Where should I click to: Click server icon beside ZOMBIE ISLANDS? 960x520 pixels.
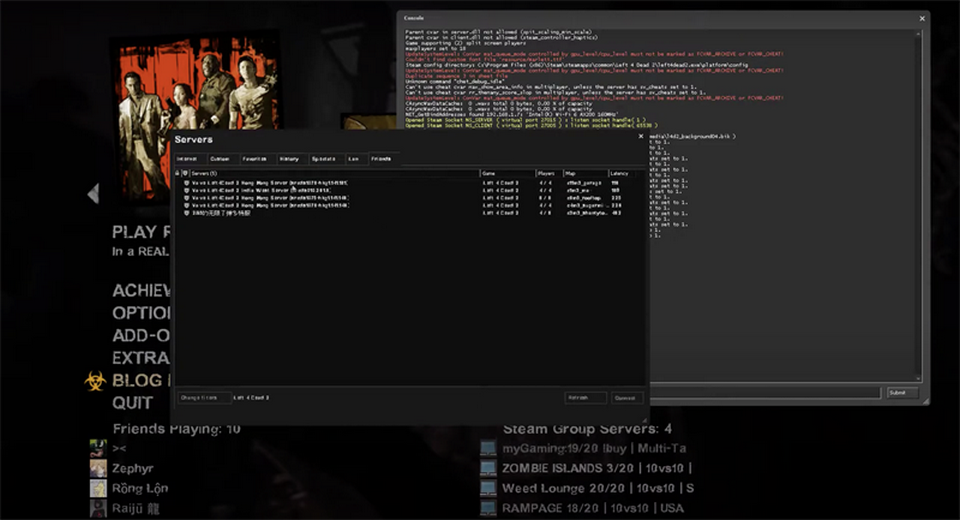(488, 469)
